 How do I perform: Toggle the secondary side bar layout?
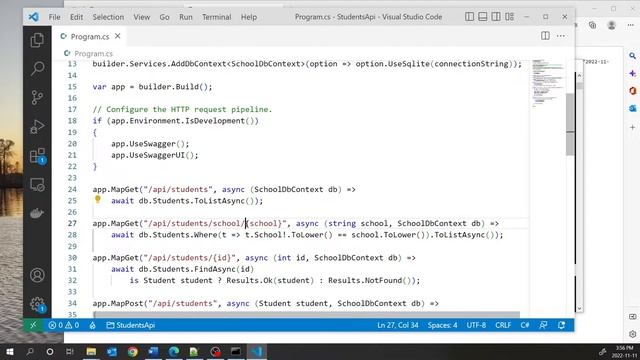(496, 17)
